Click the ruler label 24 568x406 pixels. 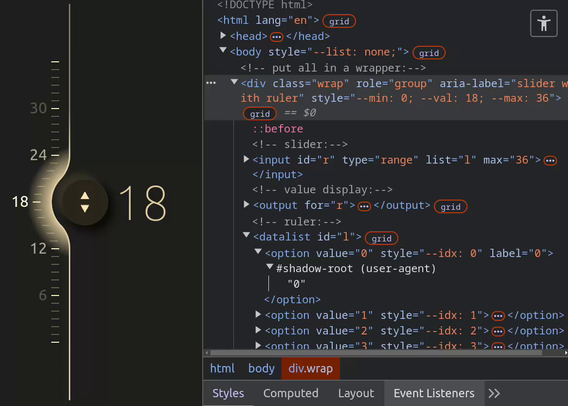38,155
